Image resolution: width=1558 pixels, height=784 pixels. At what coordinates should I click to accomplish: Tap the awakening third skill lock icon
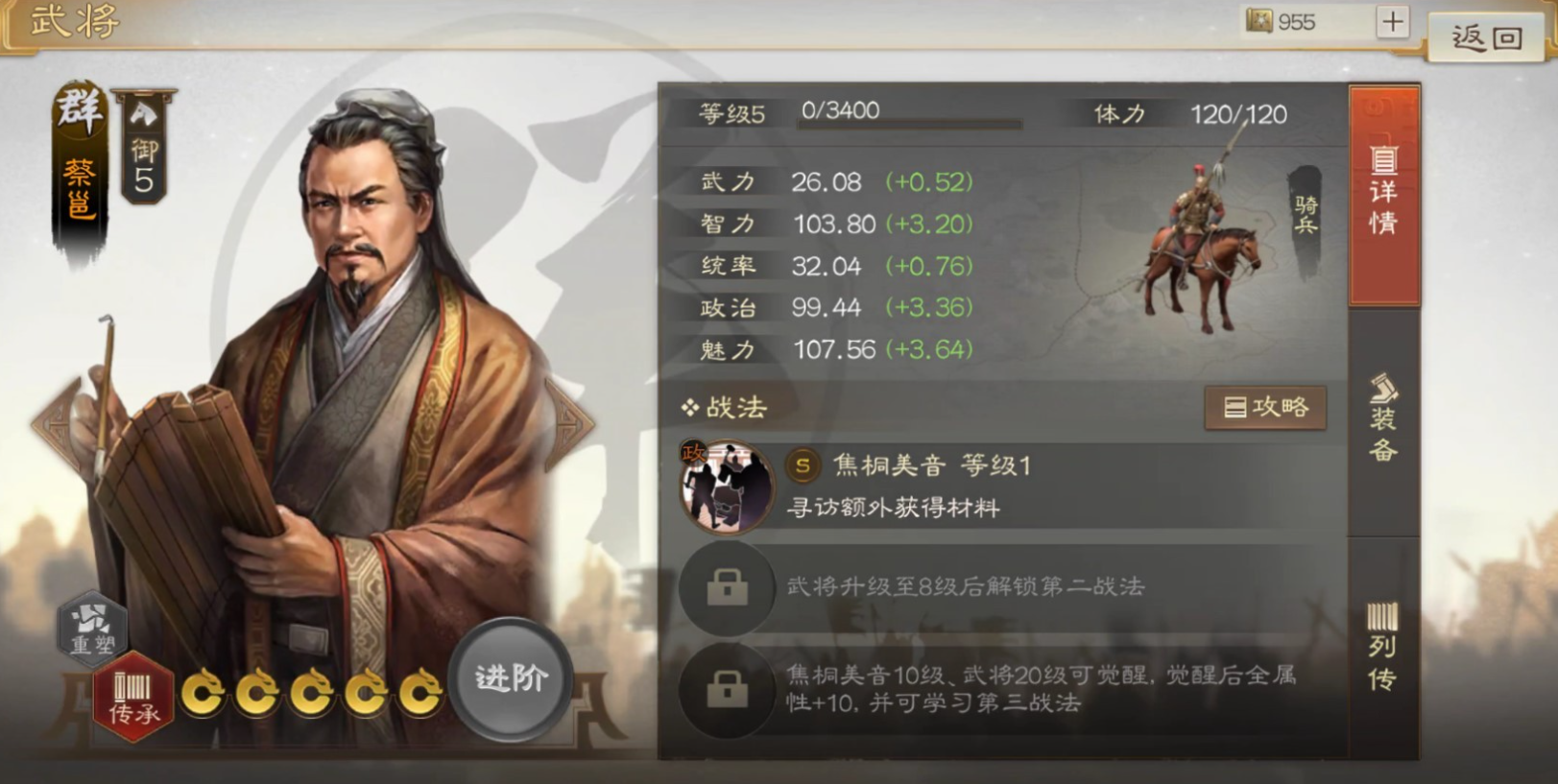[x=727, y=688]
